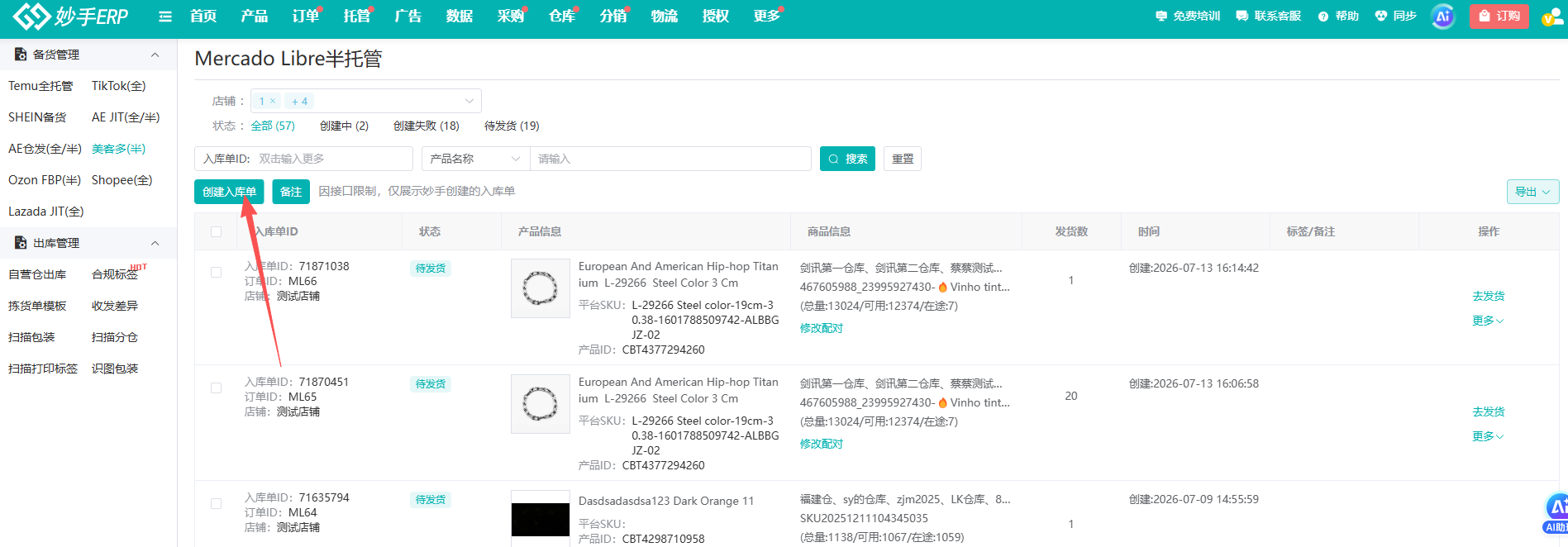
Task: Open Ozon FBP(半) in the sidebar
Action: click(45, 180)
